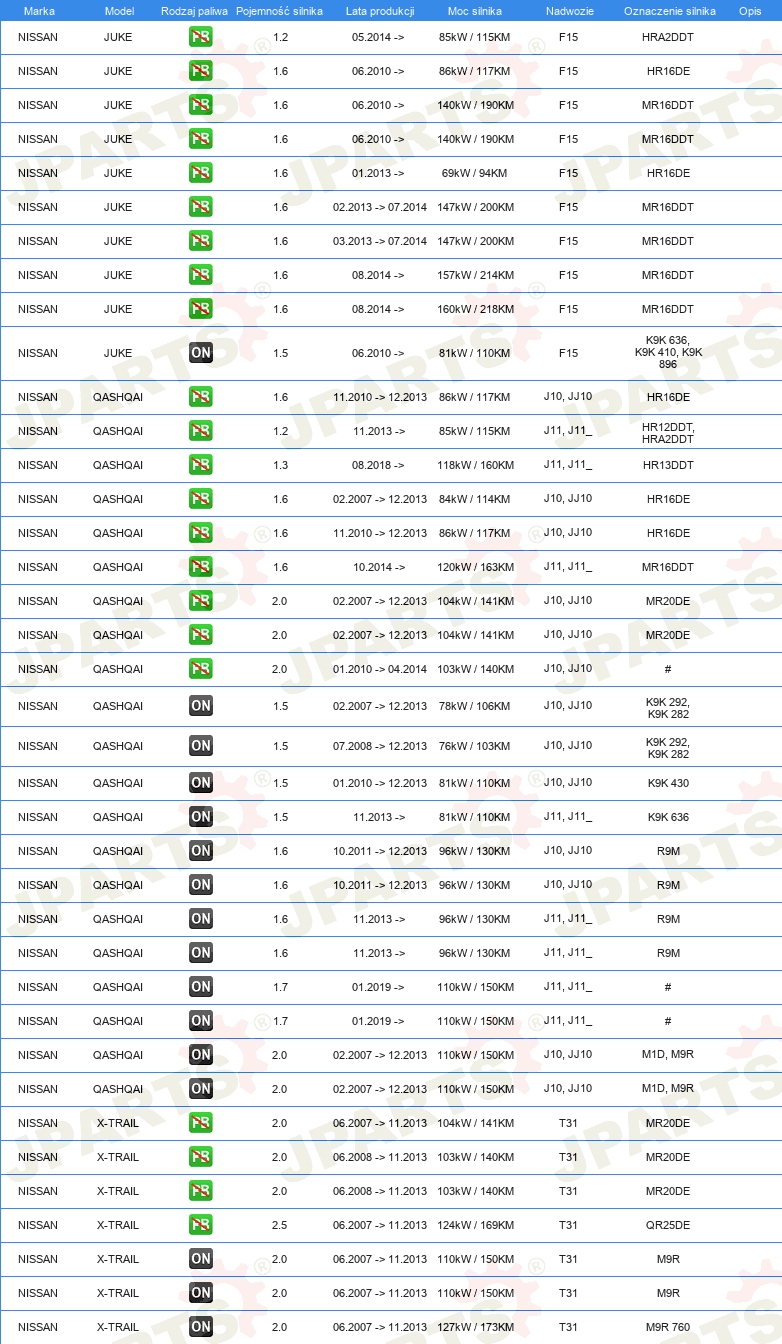Click PB icon in X-TRAIL 104kW / 141KM row
The width and height of the screenshot is (782, 1344).
coord(201,1123)
